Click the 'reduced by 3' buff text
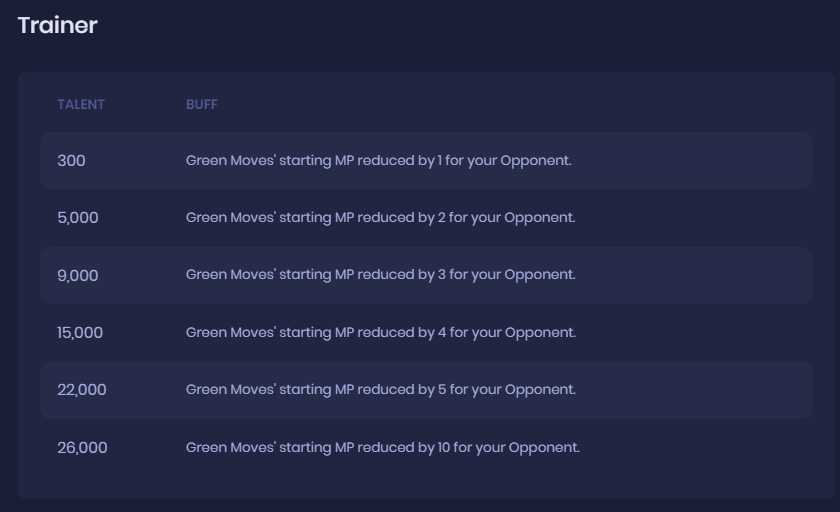840x512 pixels. (x=380, y=275)
